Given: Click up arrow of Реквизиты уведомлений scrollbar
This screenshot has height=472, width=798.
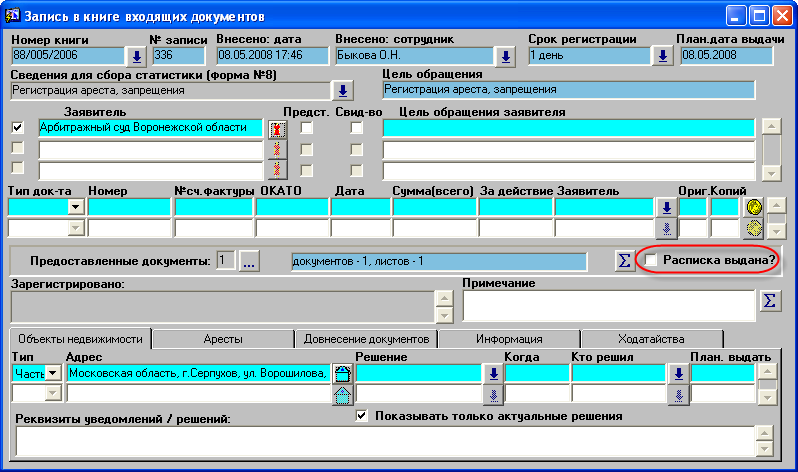Looking at the screenshot, I should (x=764, y=433).
